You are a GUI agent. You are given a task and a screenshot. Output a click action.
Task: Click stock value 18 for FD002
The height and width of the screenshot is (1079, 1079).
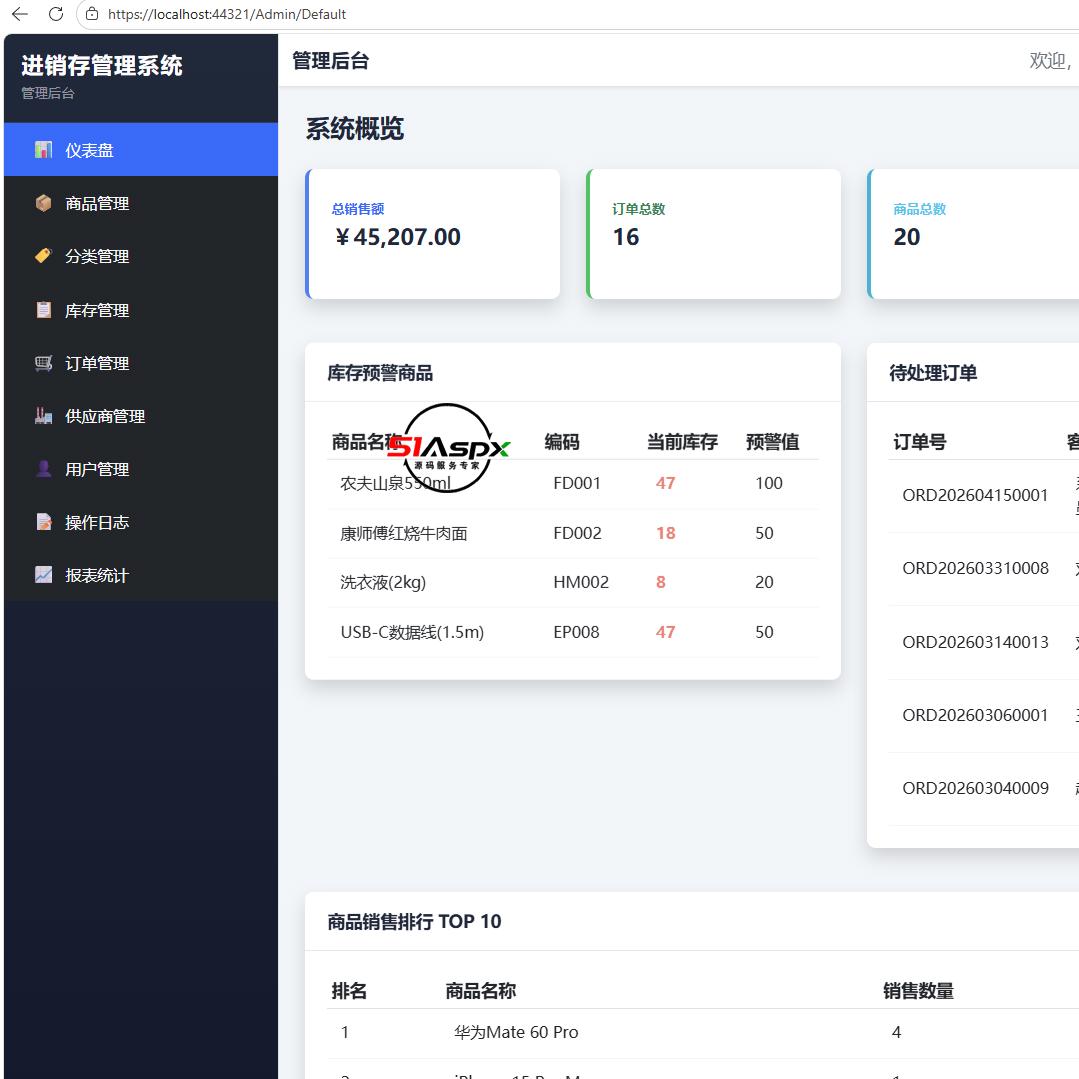(665, 533)
